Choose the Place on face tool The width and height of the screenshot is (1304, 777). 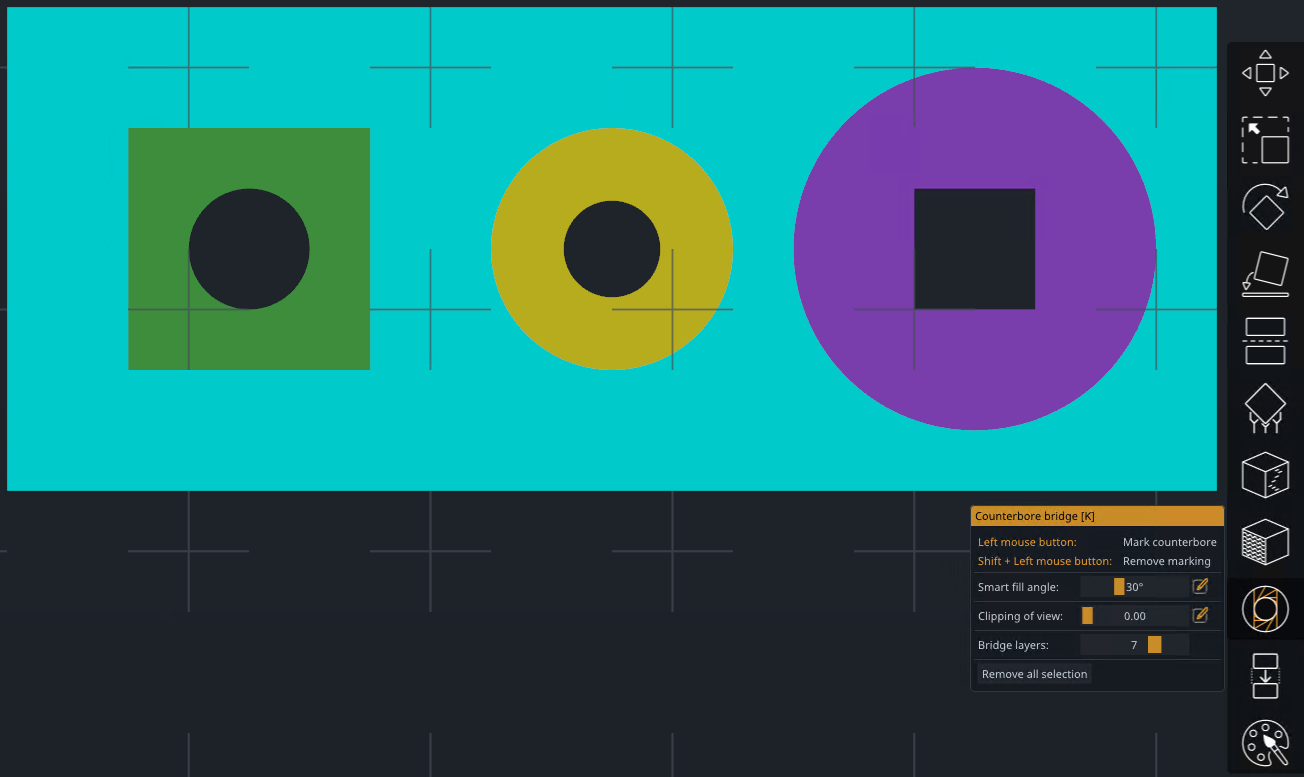pyautogui.click(x=1265, y=274)
